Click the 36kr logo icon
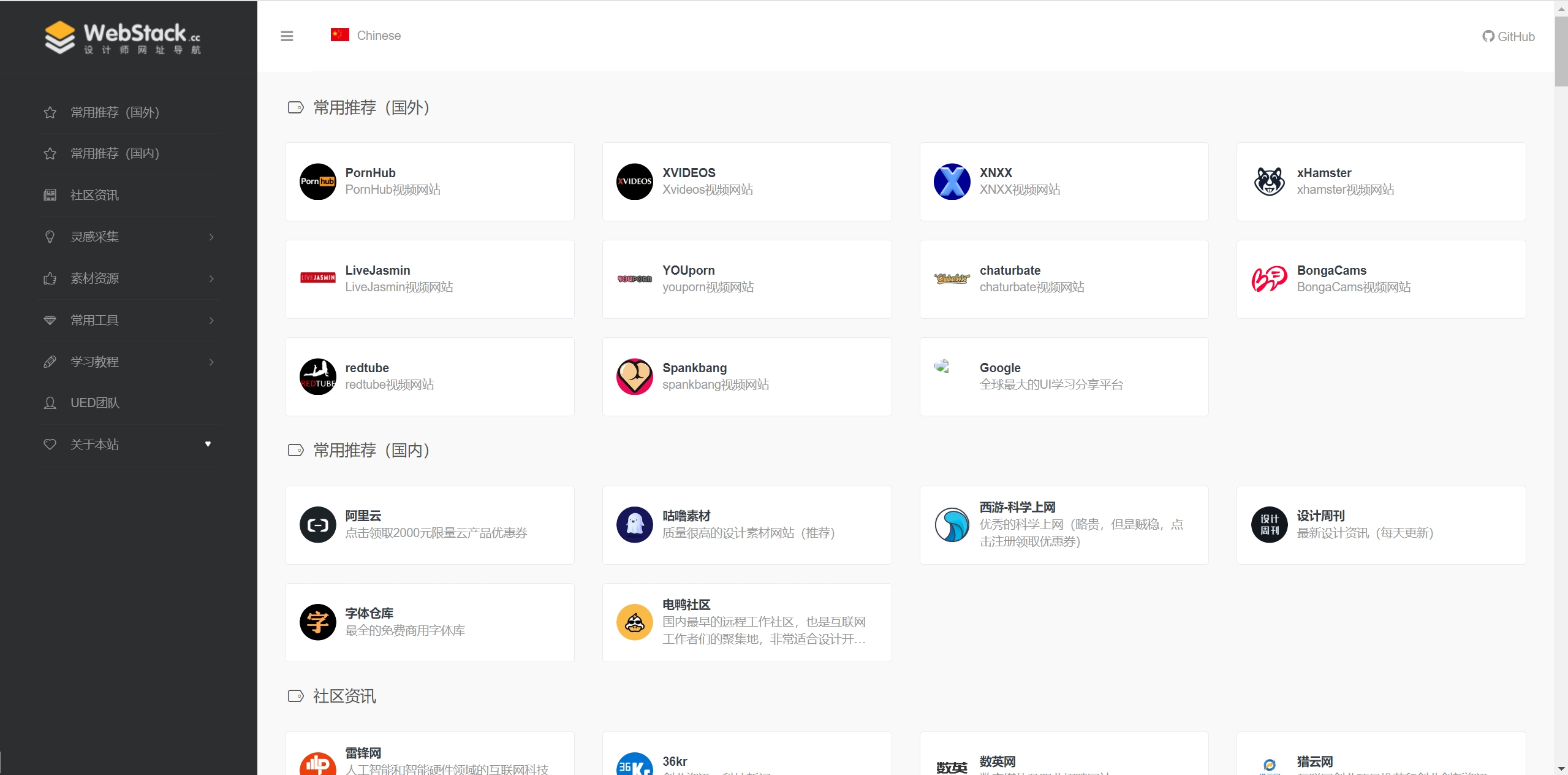The height and width of the screenshot is (775, 1568). pos(635,764)
